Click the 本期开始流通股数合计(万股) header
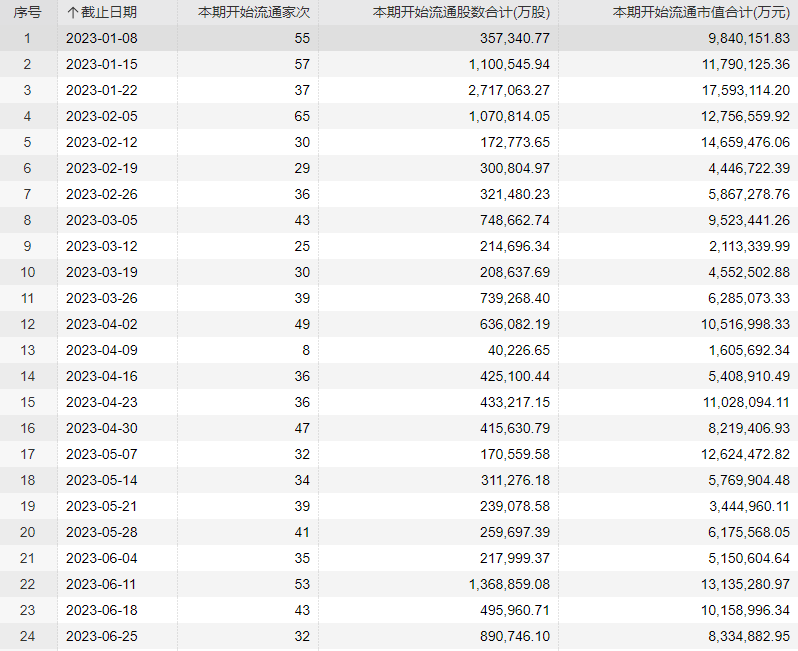 coord(461,12)
